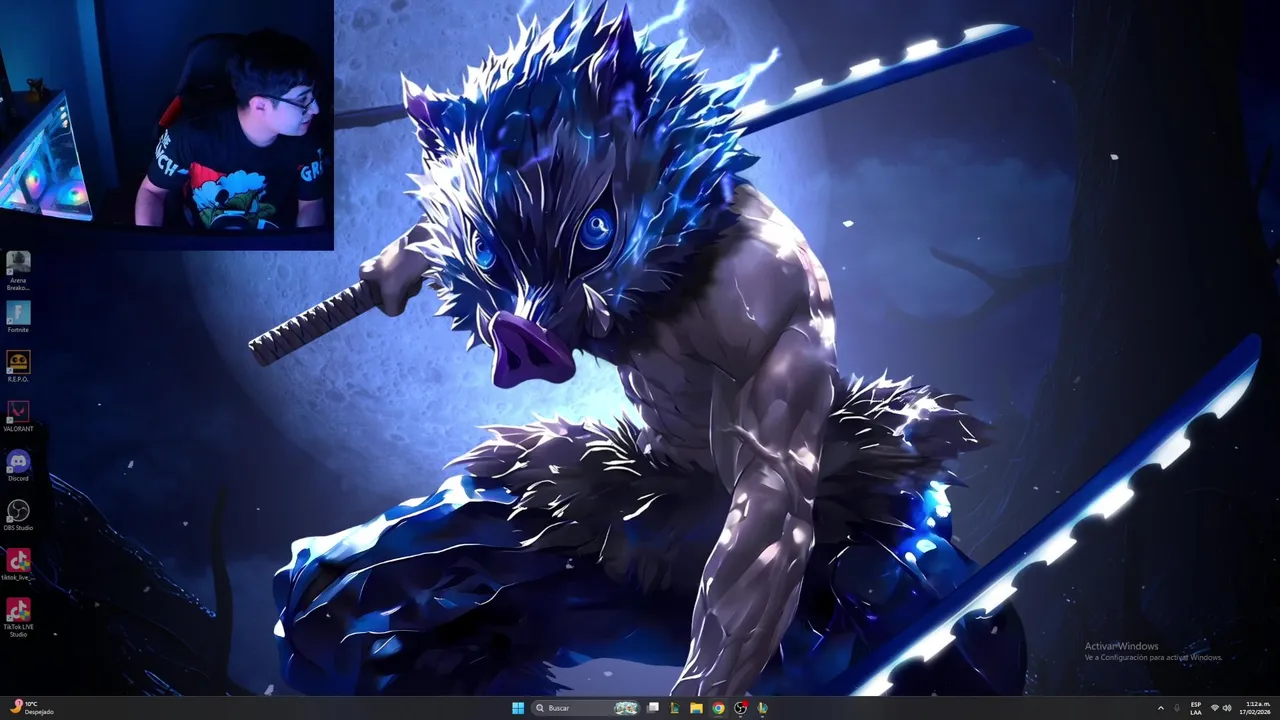Open the clock showing 1:12 a.m.
1280x720 pixels.
(x=1255, y=708)
